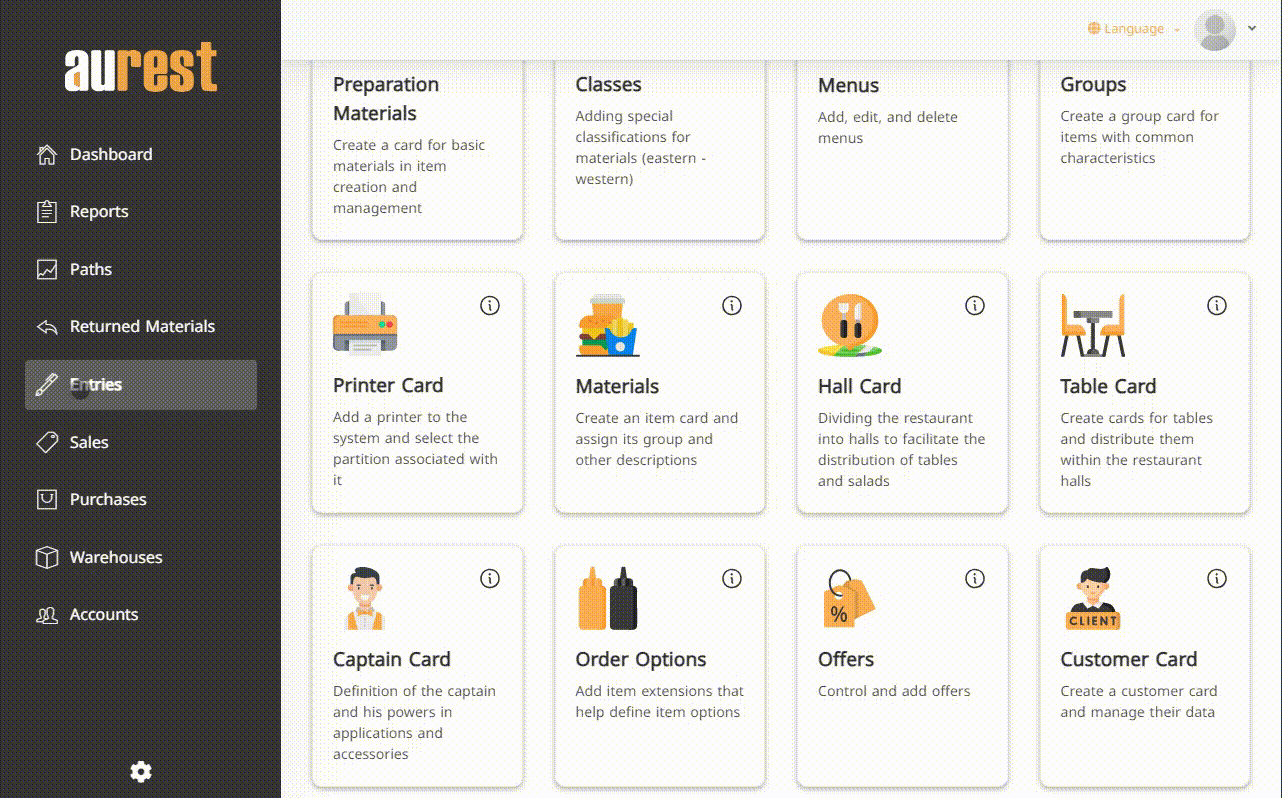The width and height of the screenshot is (1282, 798).
Task: Go to Dashboard in sidebar
Action: coord(111,154)
